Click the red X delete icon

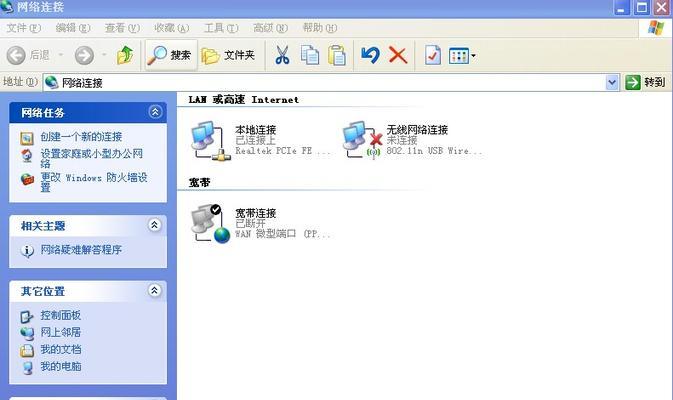click(x=398, y=55)
